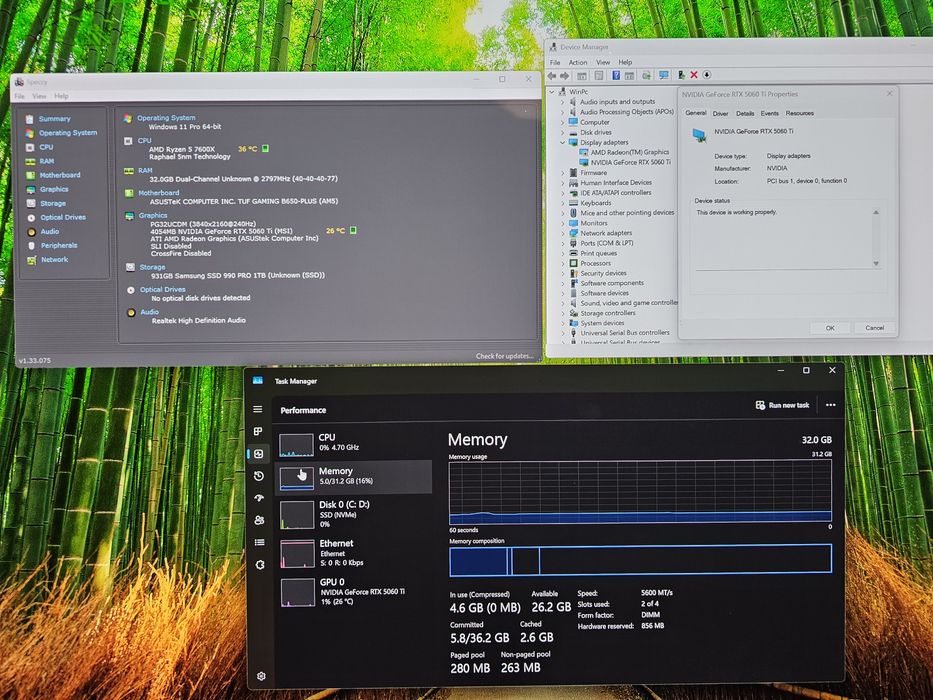Expand Human Interface Devices node

click(x=563, y=183)
